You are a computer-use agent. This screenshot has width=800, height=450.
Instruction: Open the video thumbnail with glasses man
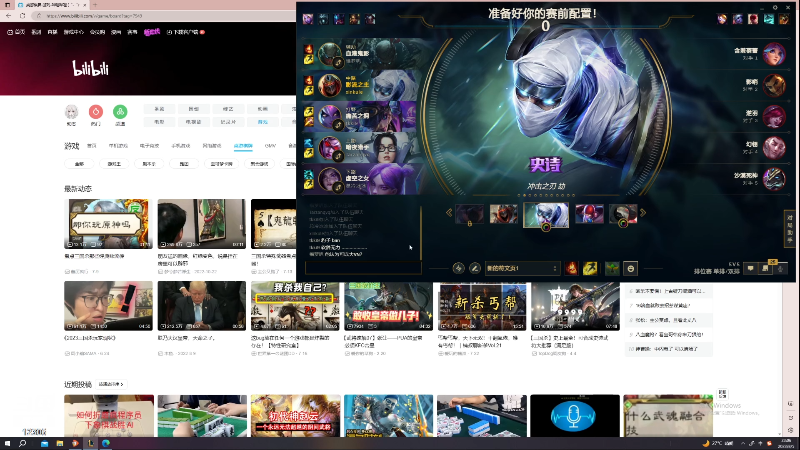[108, 306]
